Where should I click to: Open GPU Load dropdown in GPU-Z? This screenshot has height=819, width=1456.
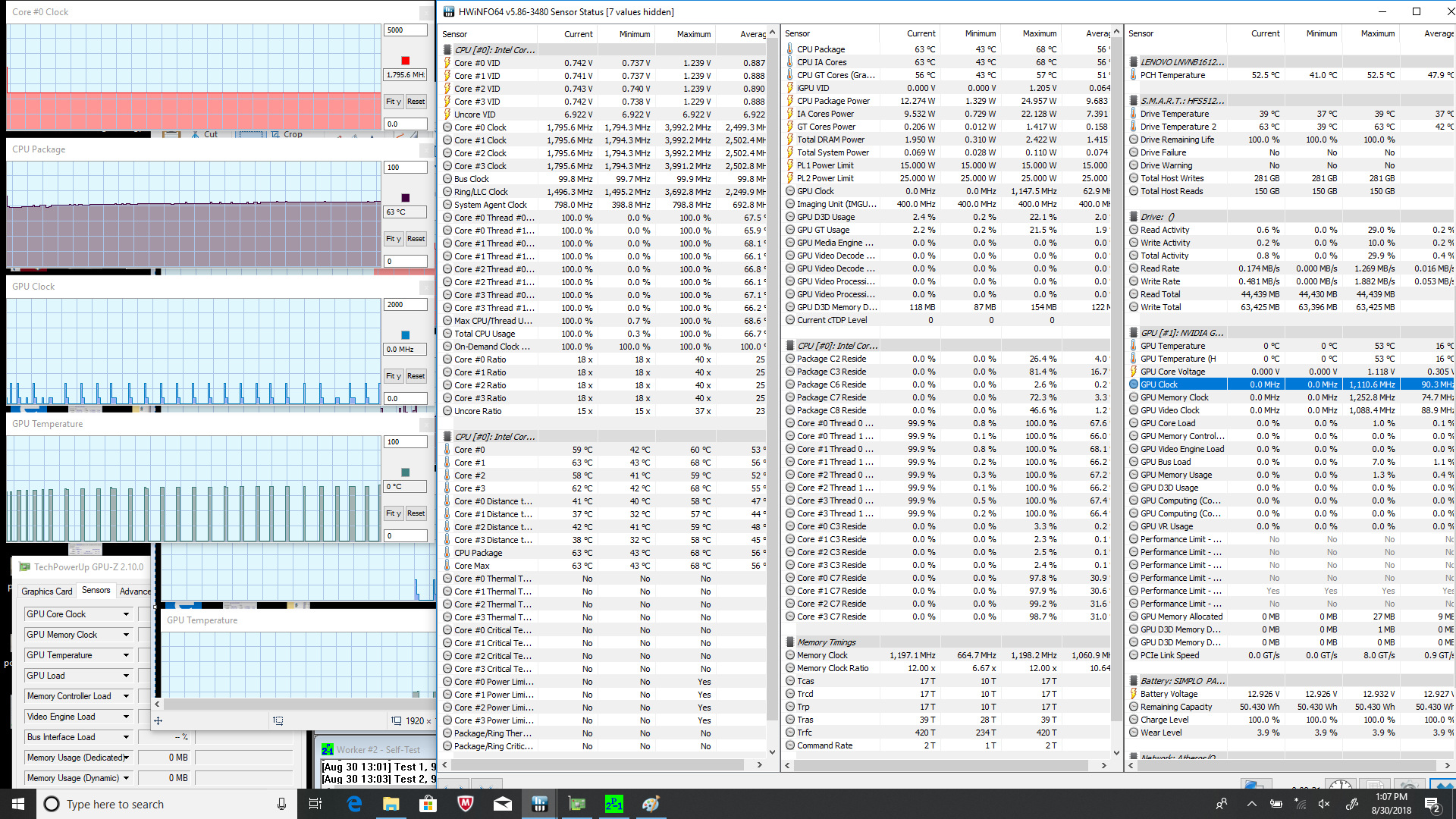(126, 676)
